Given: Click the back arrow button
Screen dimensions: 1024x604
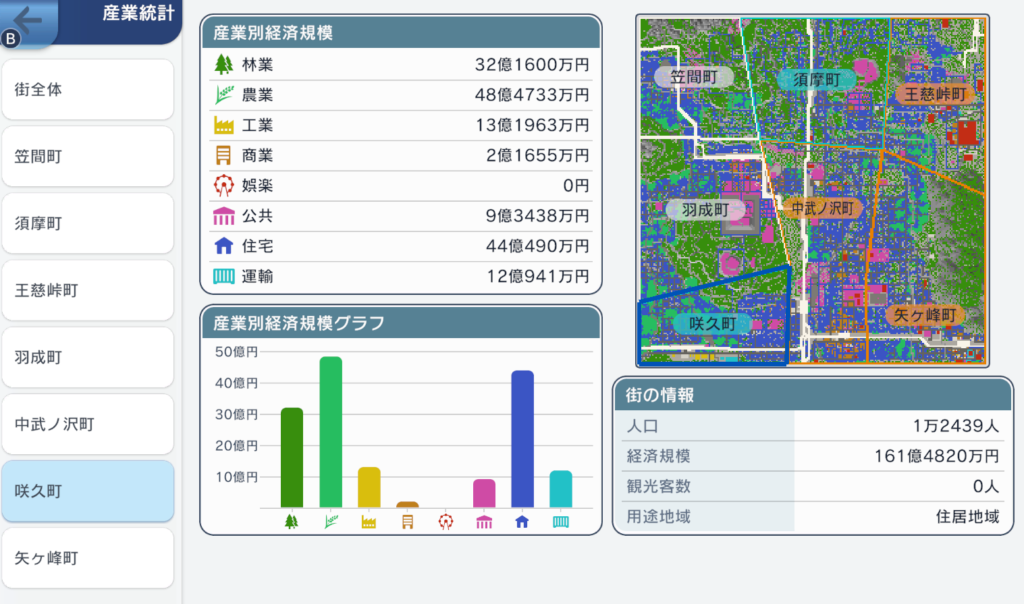Looking at the screenshot, I should pos(28,20).
